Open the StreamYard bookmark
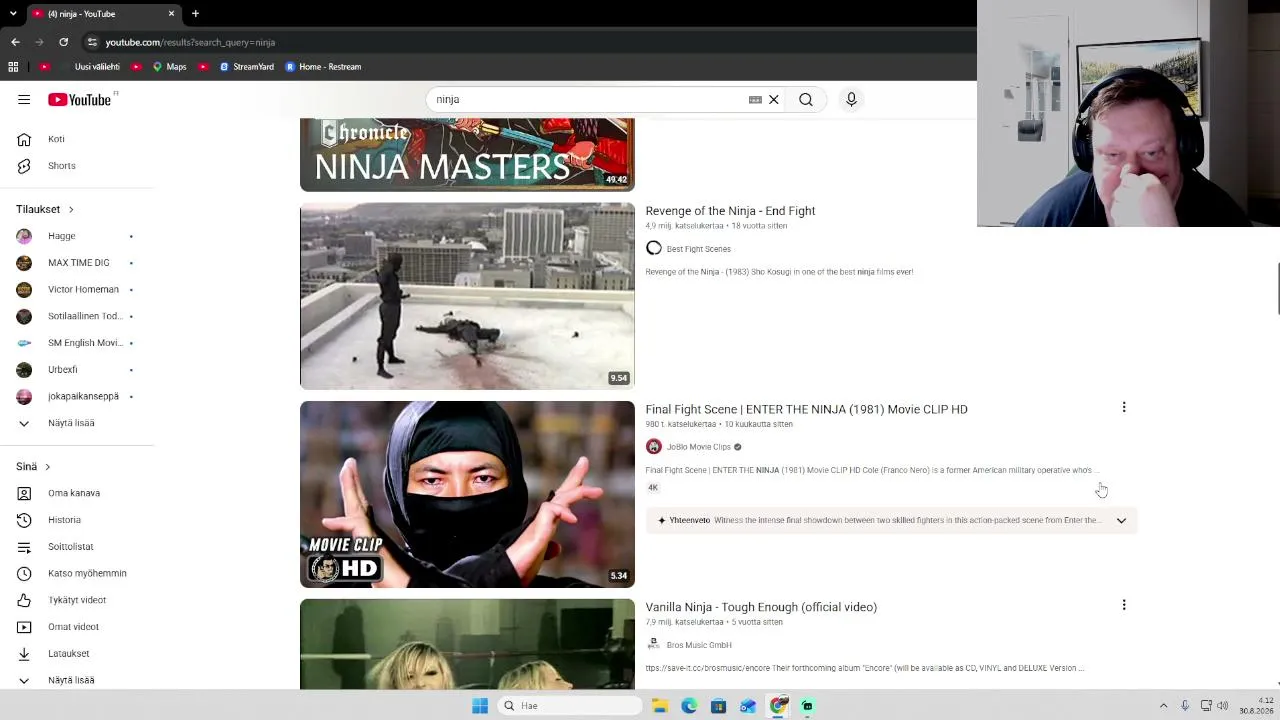 tap(246, 67)
